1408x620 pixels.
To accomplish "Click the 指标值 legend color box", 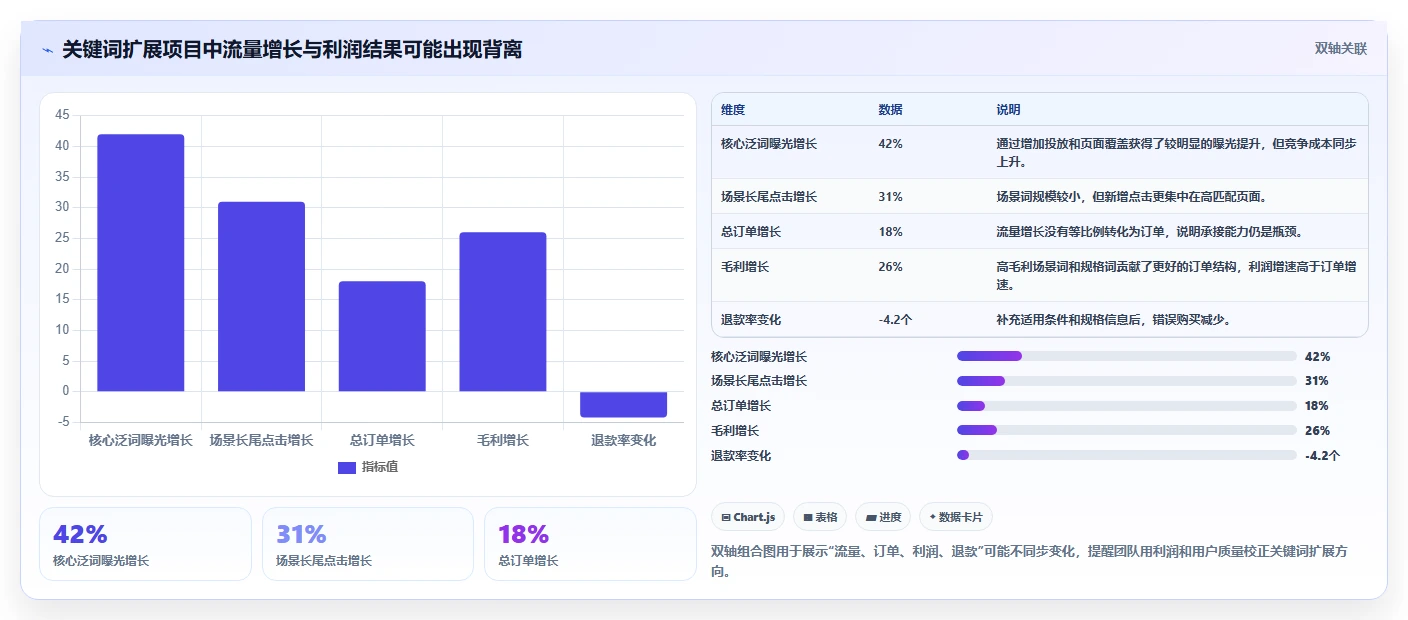I will click(x=347, y=467).
